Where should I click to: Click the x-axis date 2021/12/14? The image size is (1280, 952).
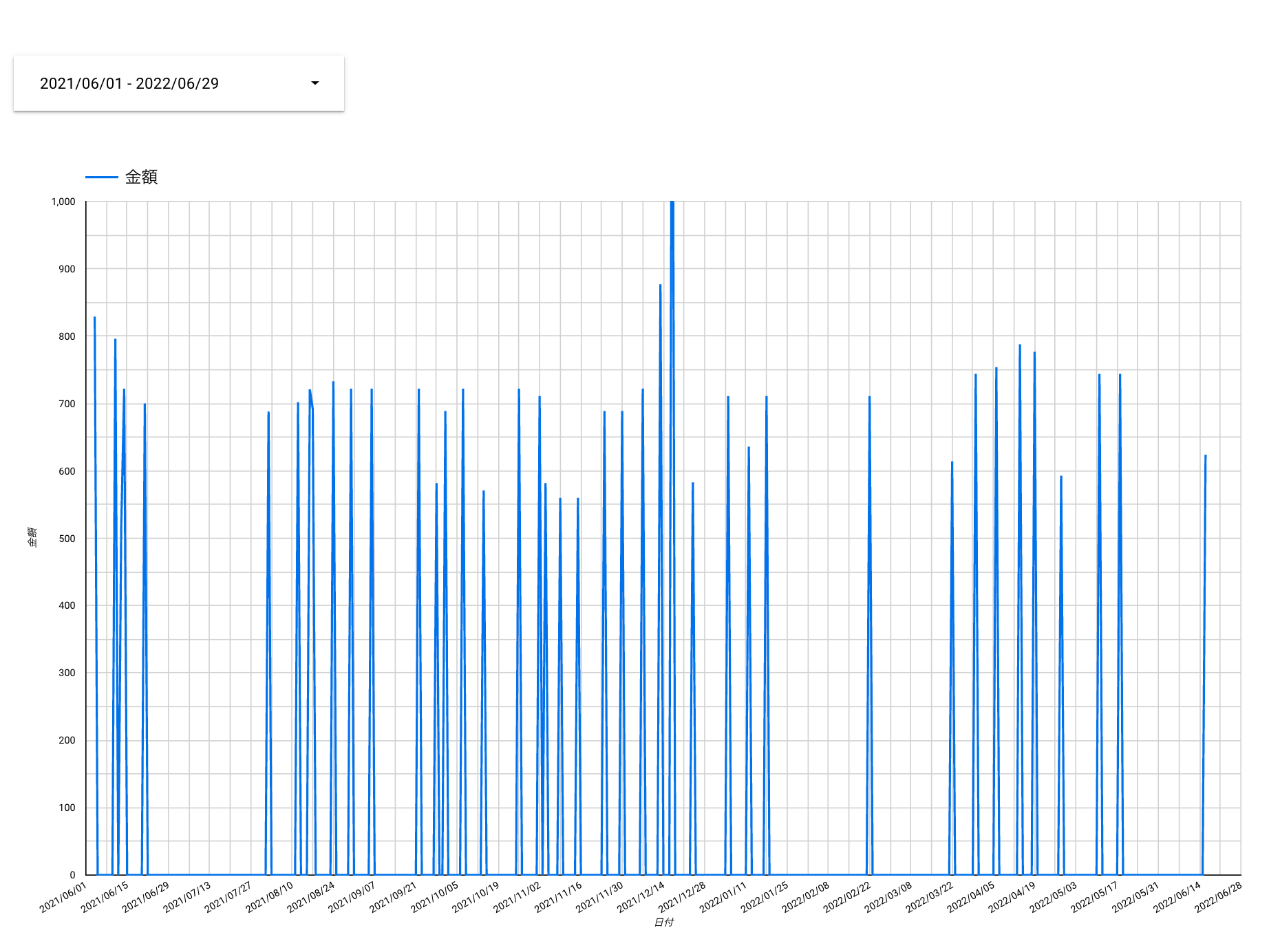641,897
